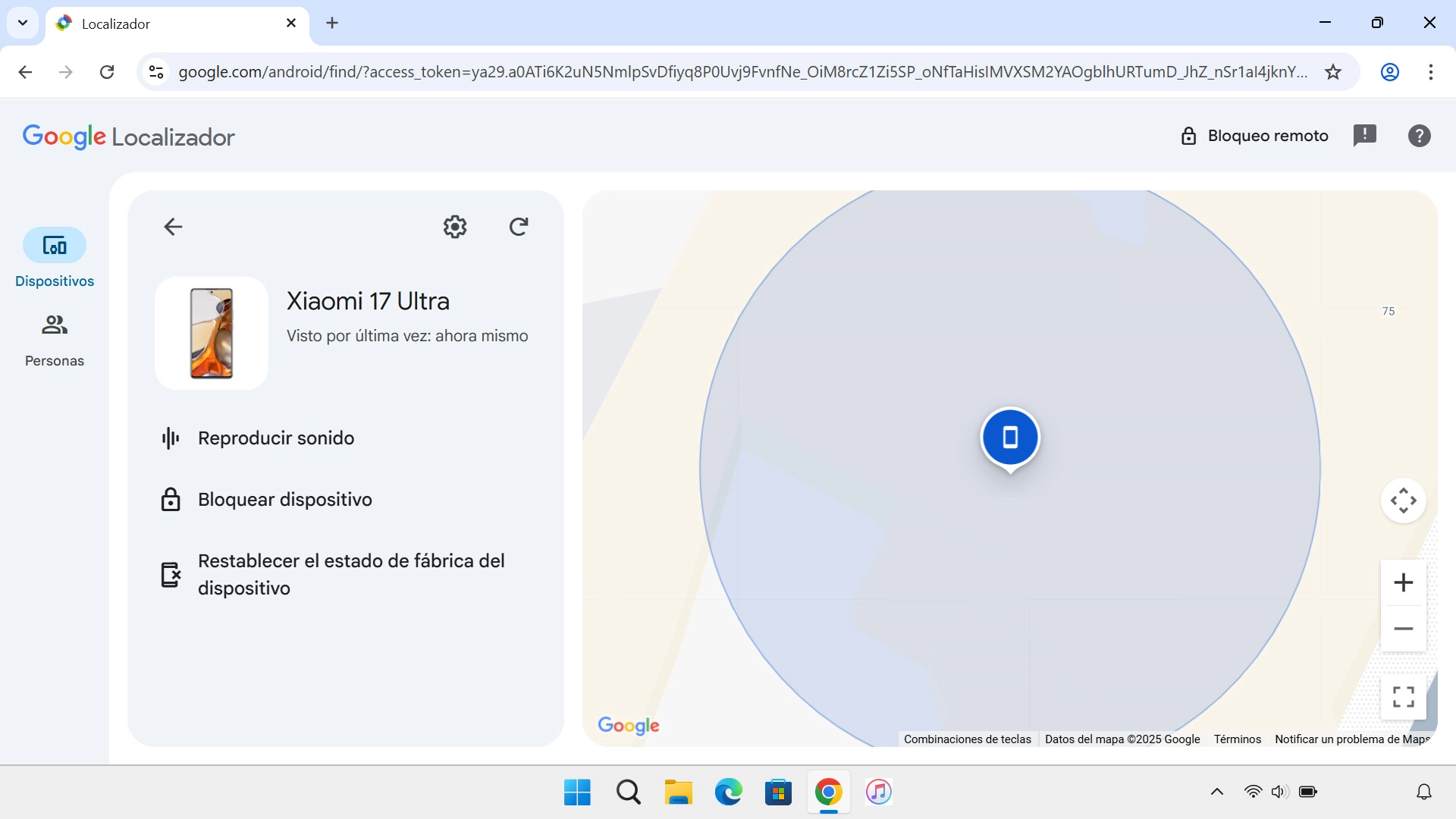Open Chrome's three-dot menu
Screen dimensions: 1456x819
click(x=1432, y=71)
